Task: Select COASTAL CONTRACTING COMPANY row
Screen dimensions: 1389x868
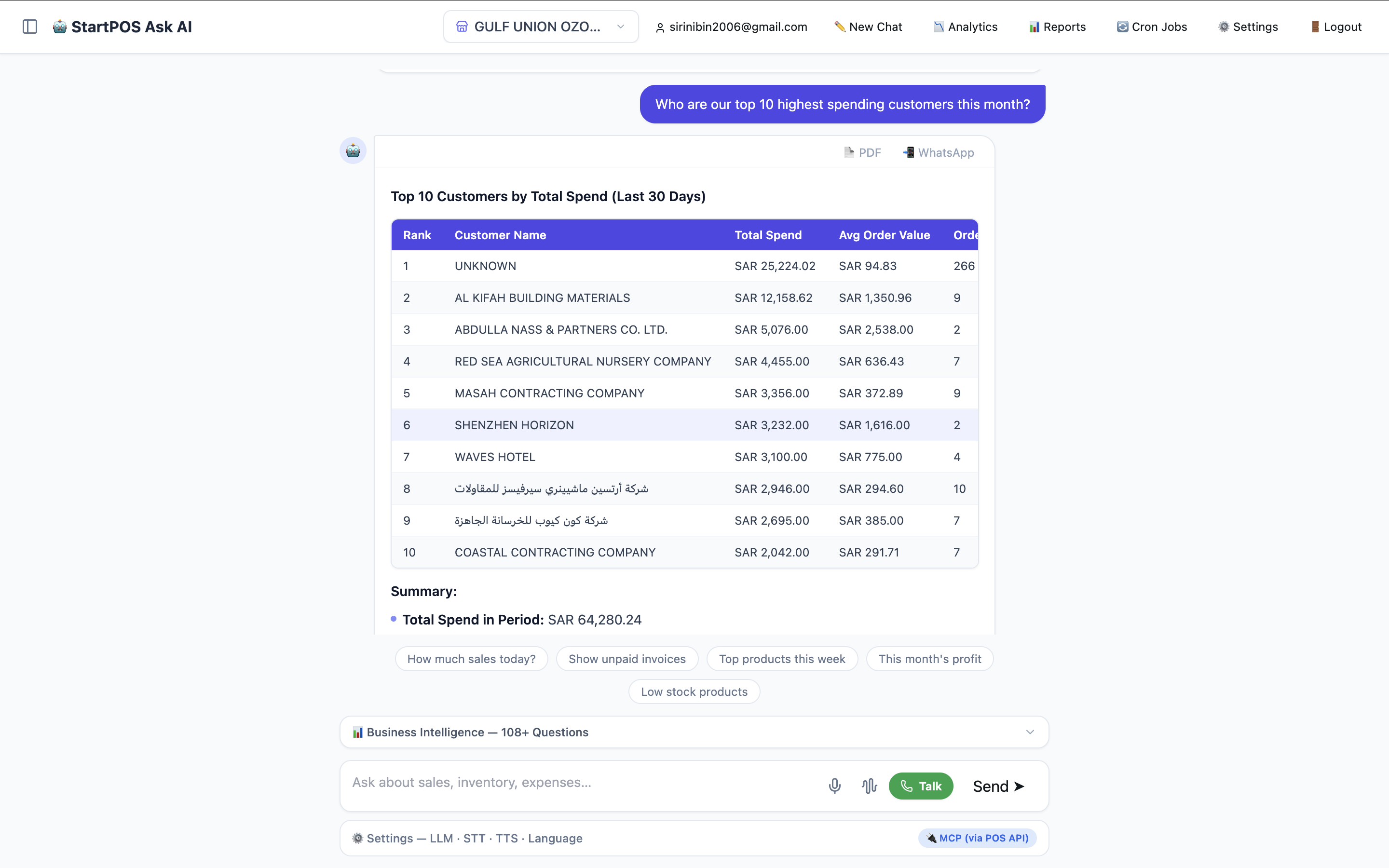Action: (x=684, y=552)
